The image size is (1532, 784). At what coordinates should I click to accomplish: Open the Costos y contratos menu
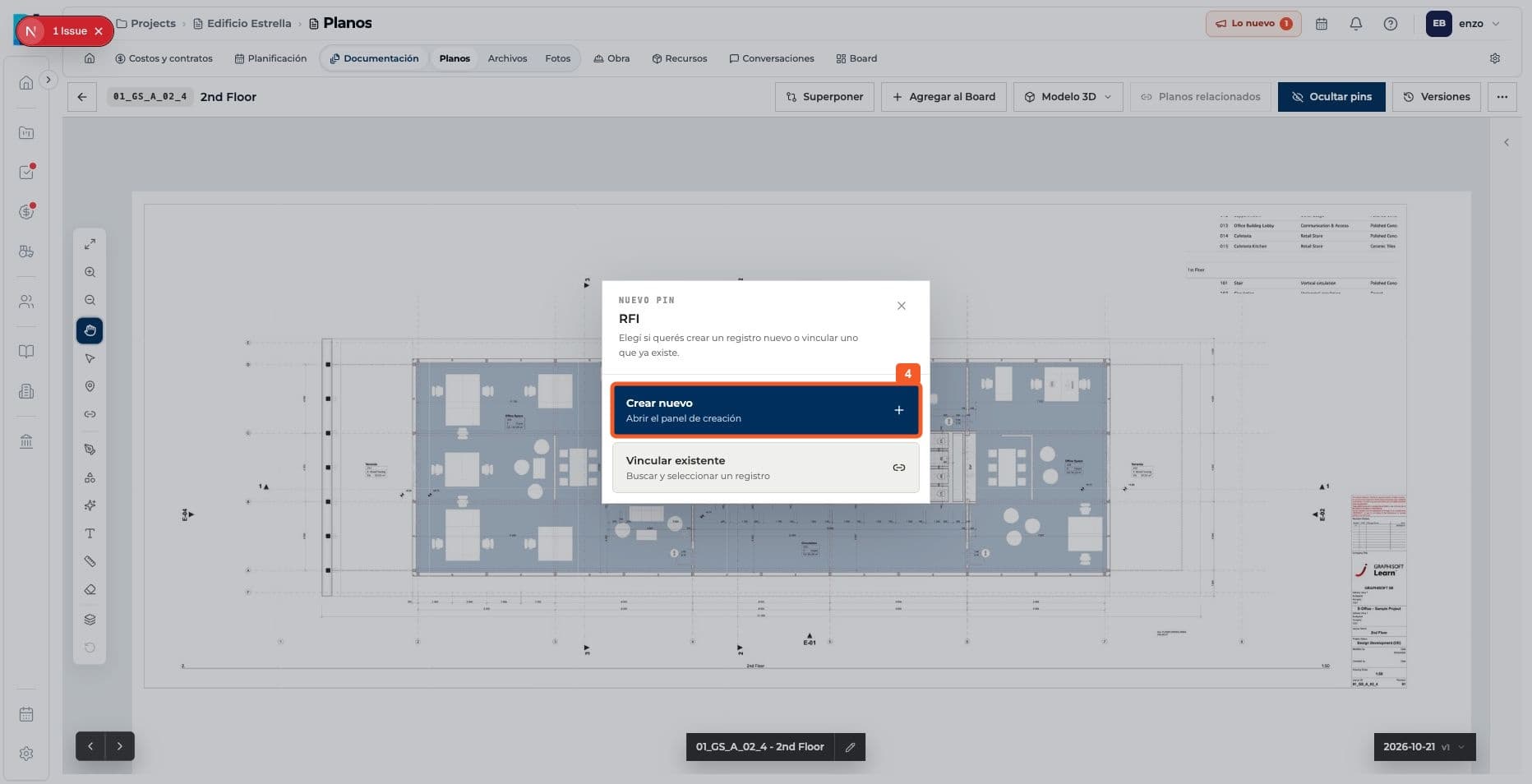point(164,58)
